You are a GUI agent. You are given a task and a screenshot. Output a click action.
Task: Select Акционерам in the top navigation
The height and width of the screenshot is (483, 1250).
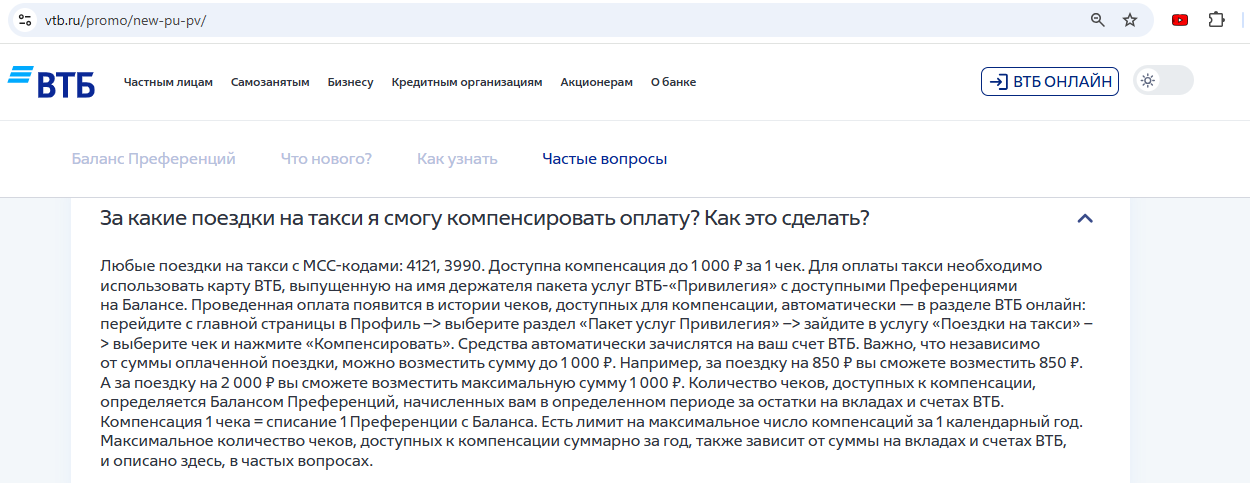596,82
